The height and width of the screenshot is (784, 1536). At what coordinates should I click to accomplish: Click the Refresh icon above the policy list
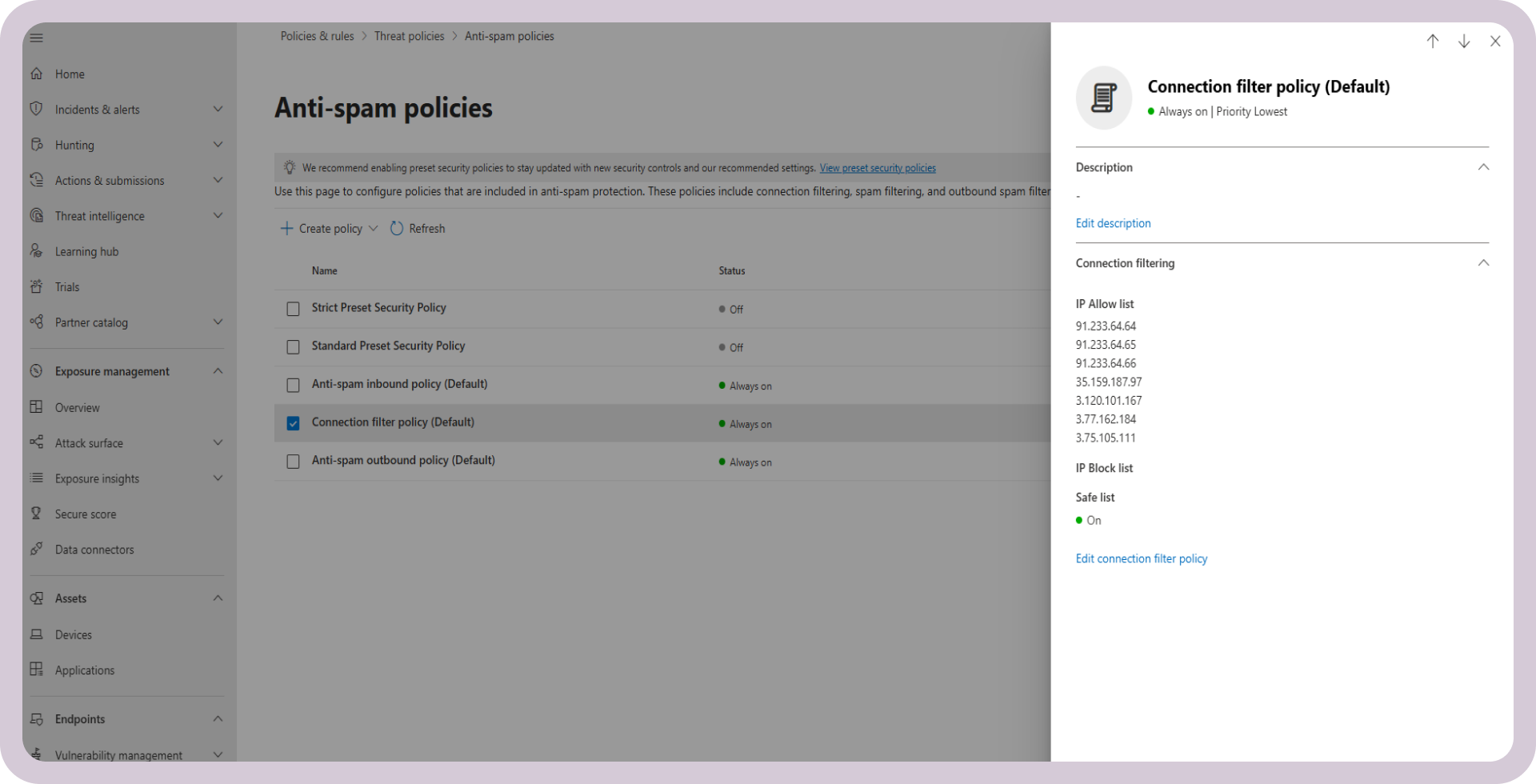tap(398, 228)
